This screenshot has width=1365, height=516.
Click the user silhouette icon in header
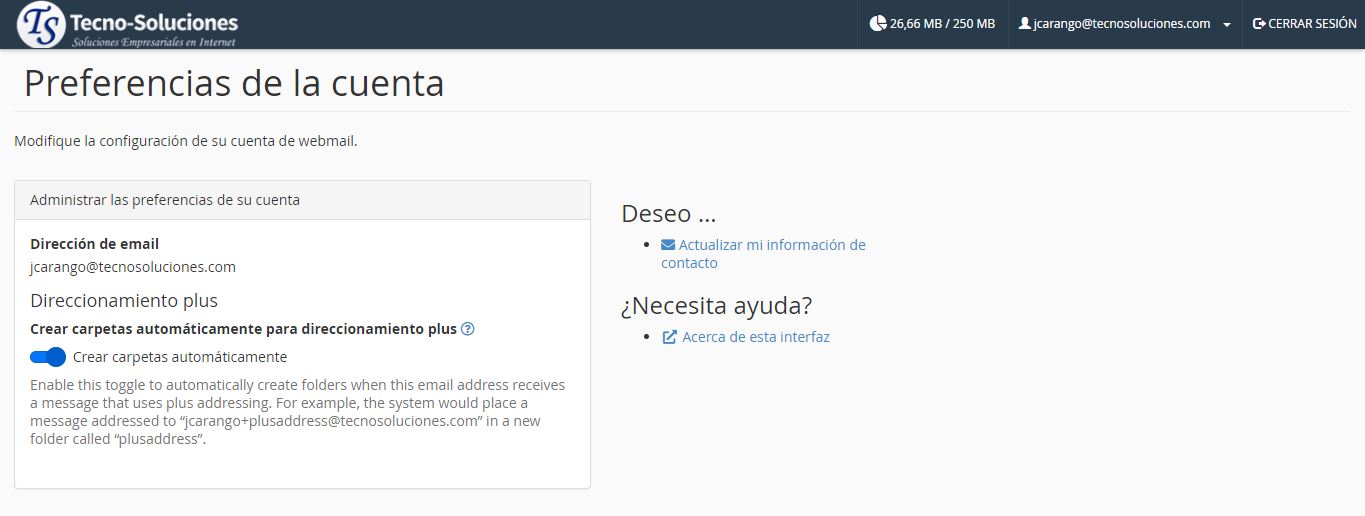pos(1024,24)
